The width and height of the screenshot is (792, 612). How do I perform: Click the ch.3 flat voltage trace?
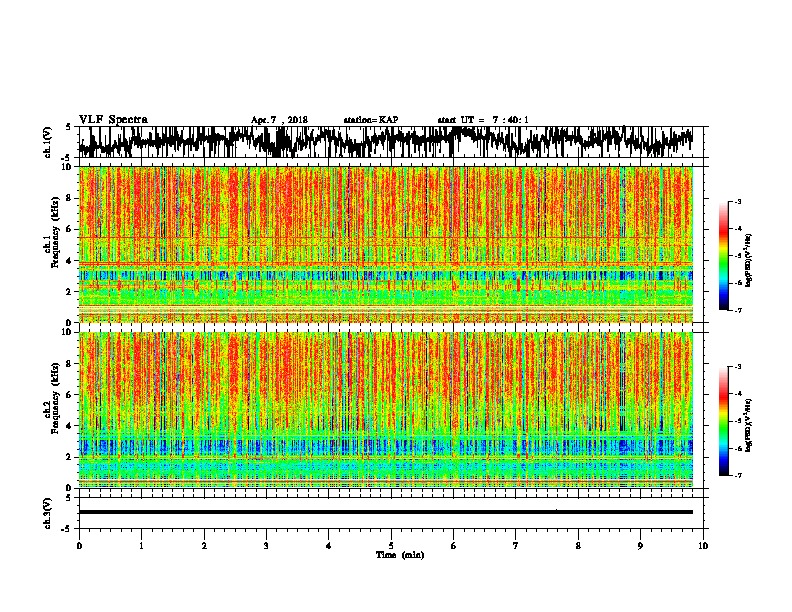click(386, 512)
